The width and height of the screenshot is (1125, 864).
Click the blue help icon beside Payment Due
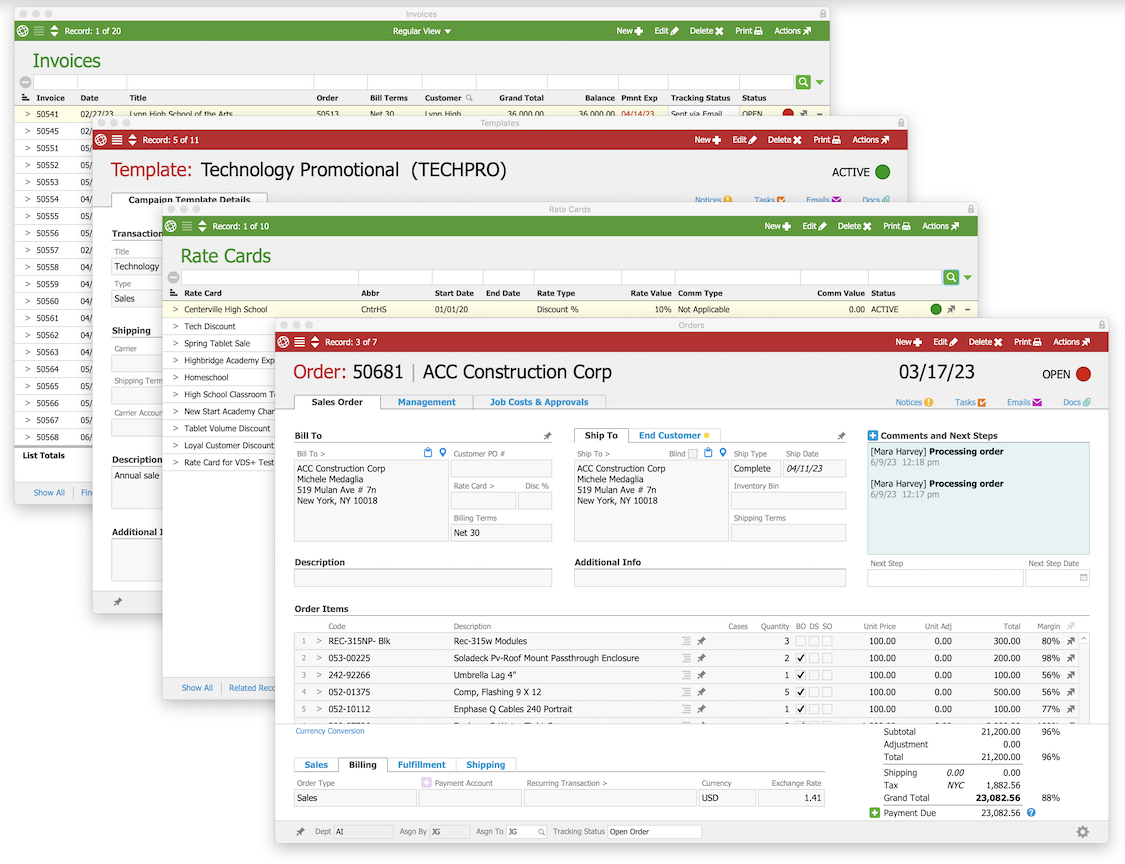point(1031,813)
